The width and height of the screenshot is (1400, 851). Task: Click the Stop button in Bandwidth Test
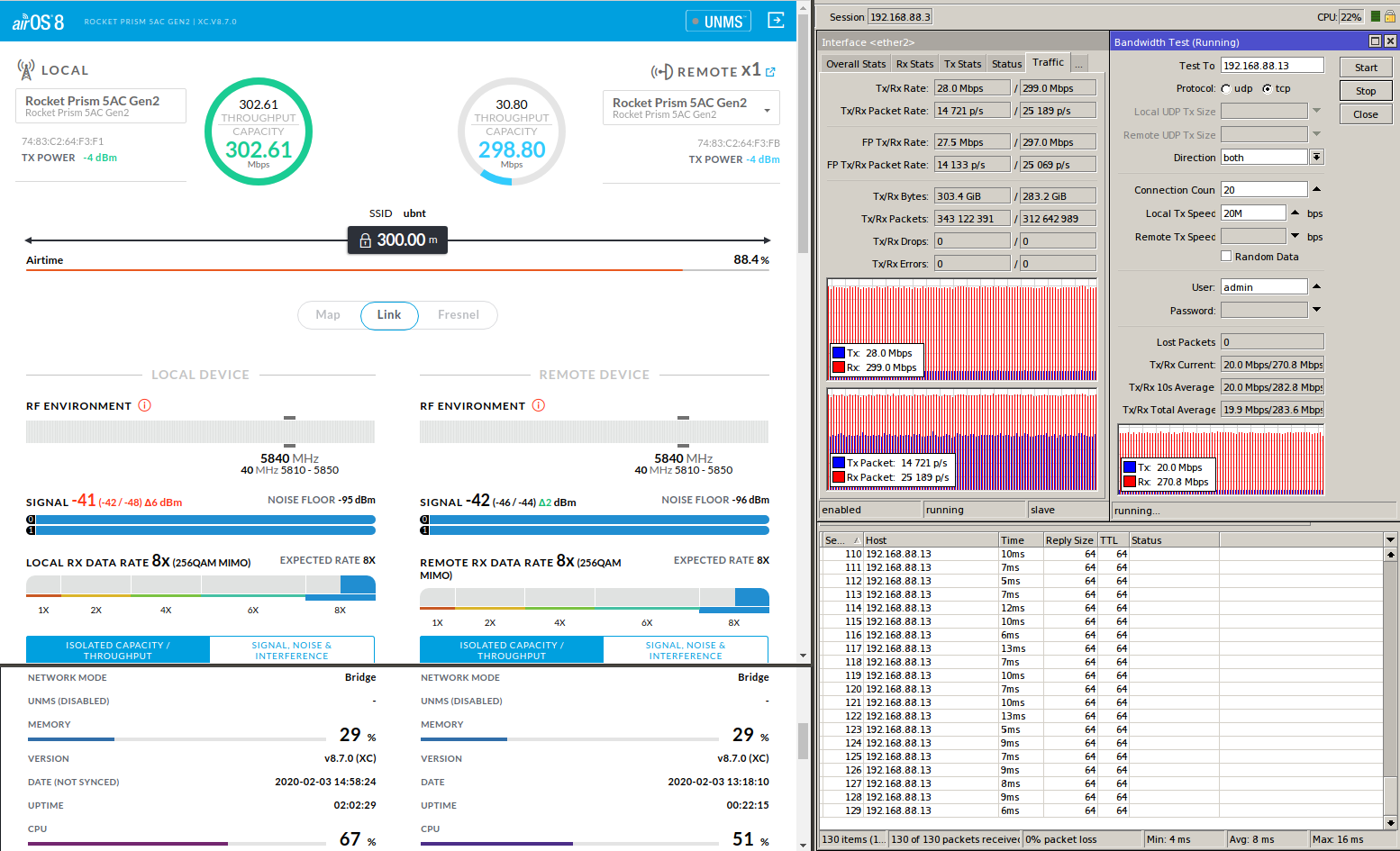click(x=1366, y=91)
